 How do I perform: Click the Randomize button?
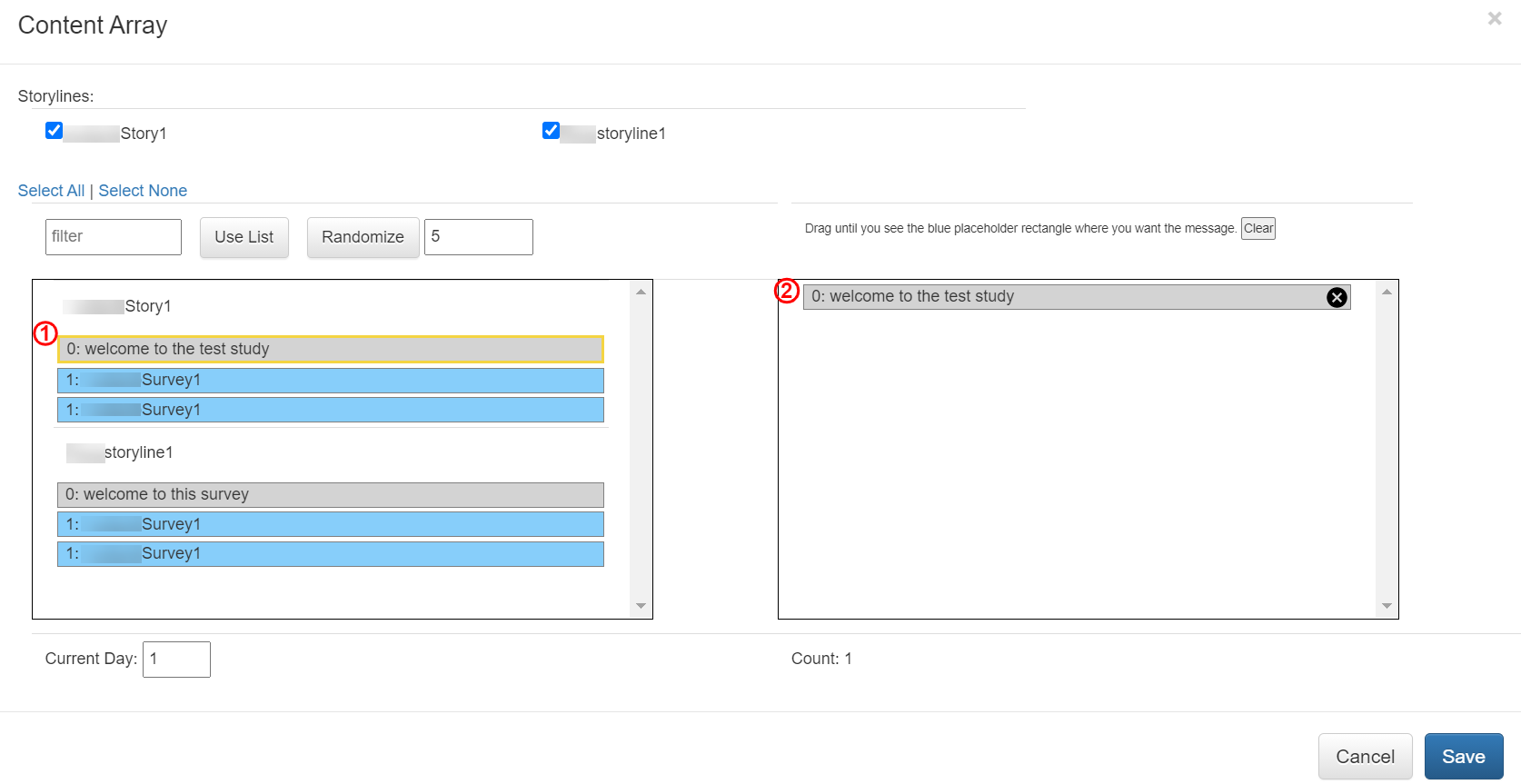click(363, 237)
